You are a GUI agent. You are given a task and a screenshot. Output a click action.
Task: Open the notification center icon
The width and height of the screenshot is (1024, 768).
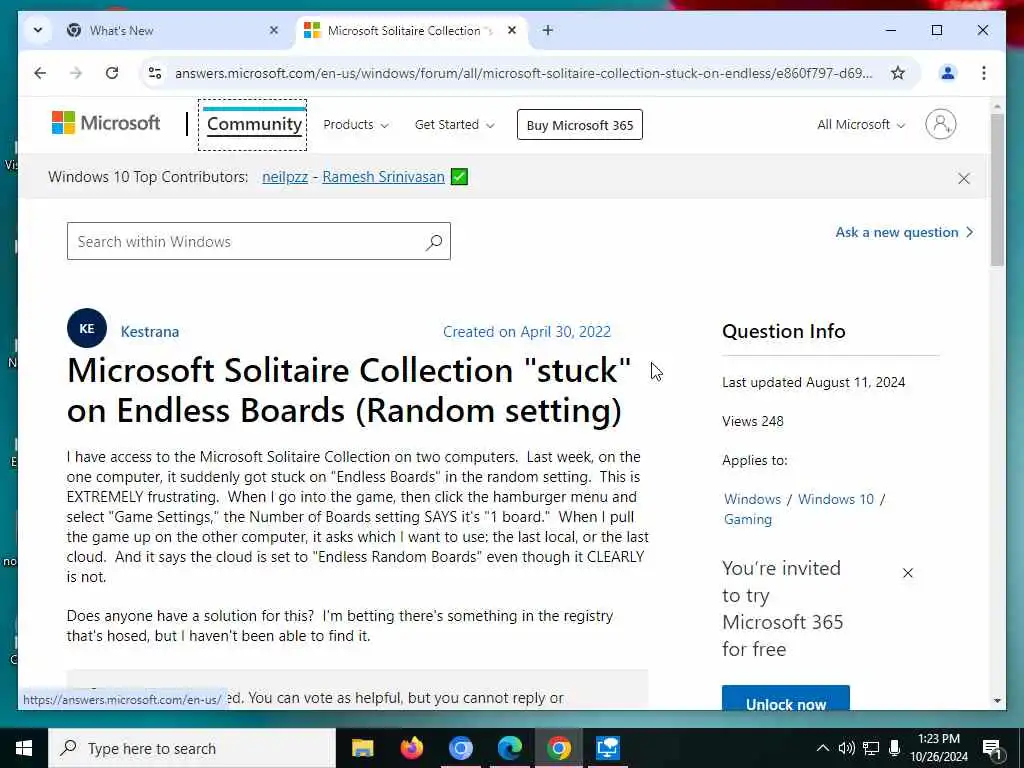(x=992, y=748)
